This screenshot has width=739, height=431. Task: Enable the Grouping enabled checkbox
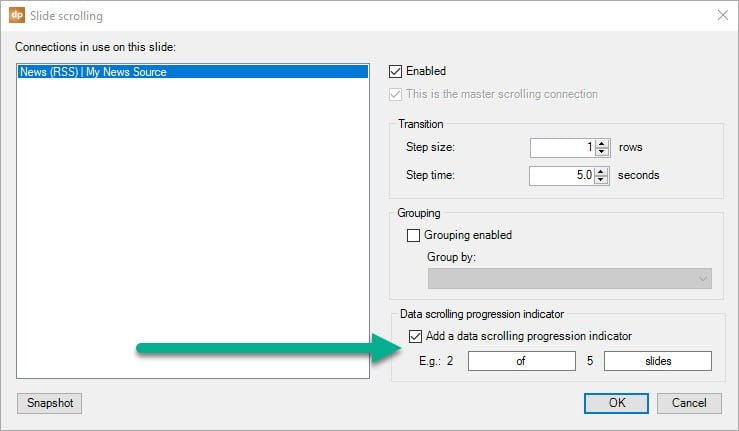point(414,236)
